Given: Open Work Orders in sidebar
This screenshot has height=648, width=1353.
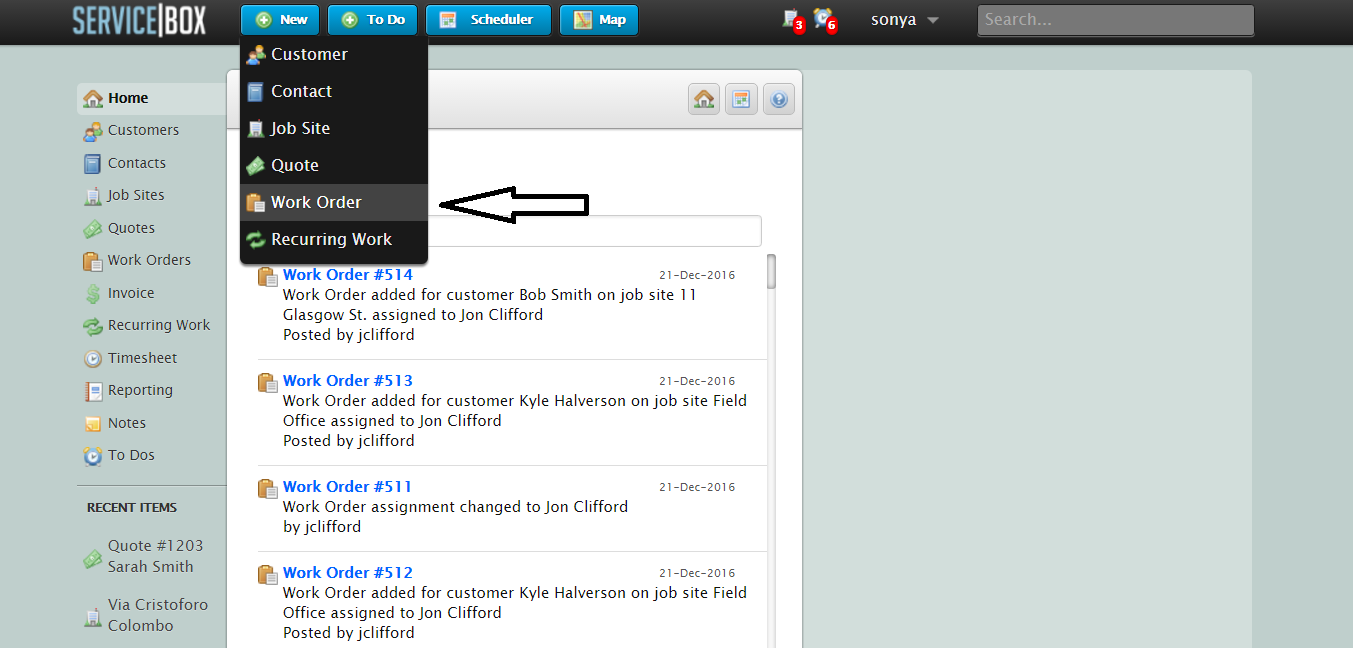Looking at the screenshot, I should 149,260.
